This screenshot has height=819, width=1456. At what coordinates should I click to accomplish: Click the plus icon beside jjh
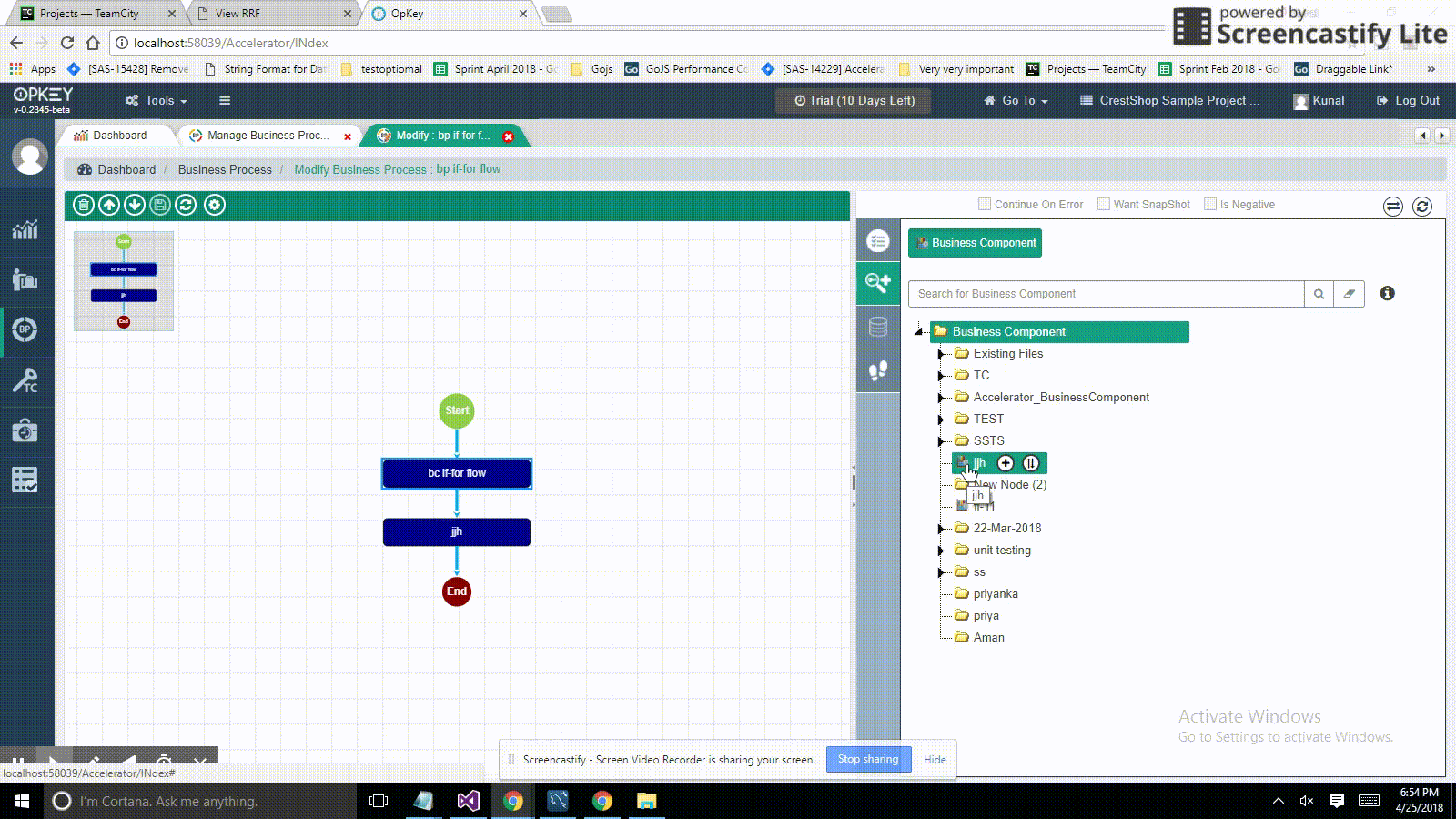[1006, 463]
